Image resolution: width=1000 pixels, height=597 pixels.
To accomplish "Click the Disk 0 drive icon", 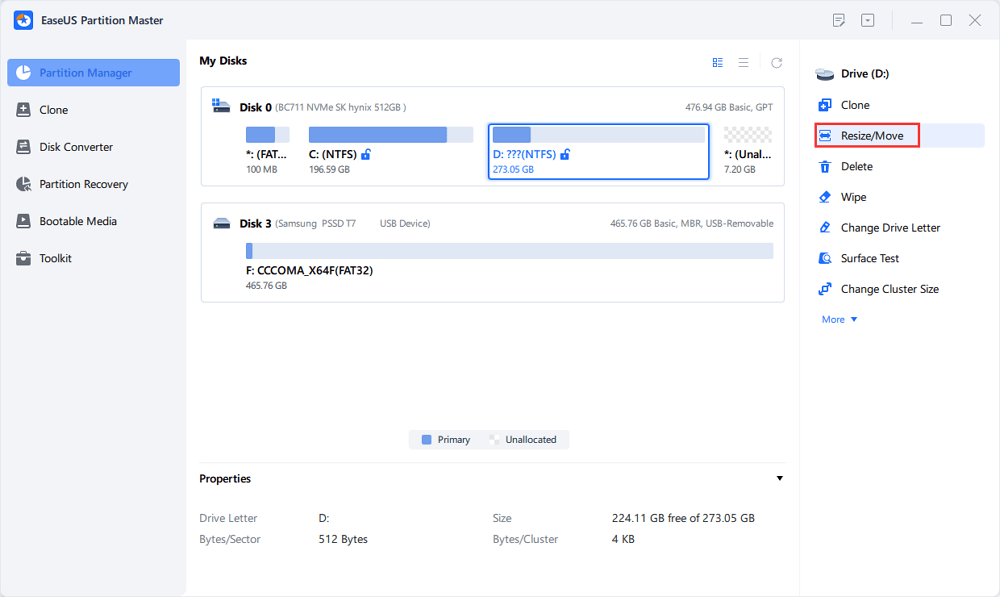I will coord(221,106).
